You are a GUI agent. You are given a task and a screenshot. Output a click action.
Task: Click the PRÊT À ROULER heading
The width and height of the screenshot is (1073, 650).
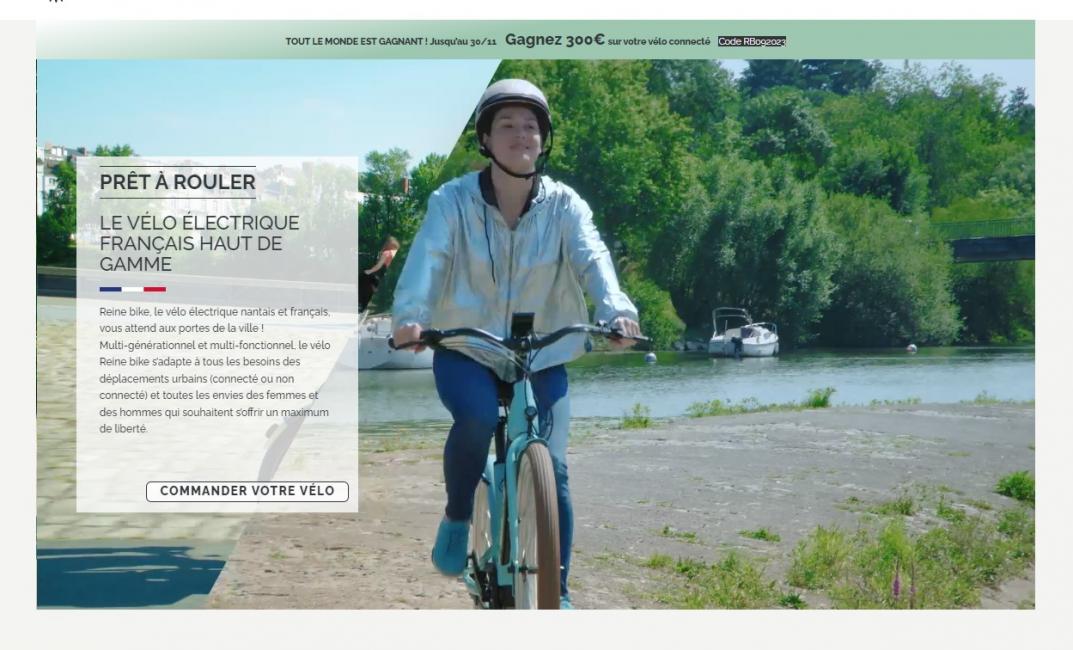[177, 182]
